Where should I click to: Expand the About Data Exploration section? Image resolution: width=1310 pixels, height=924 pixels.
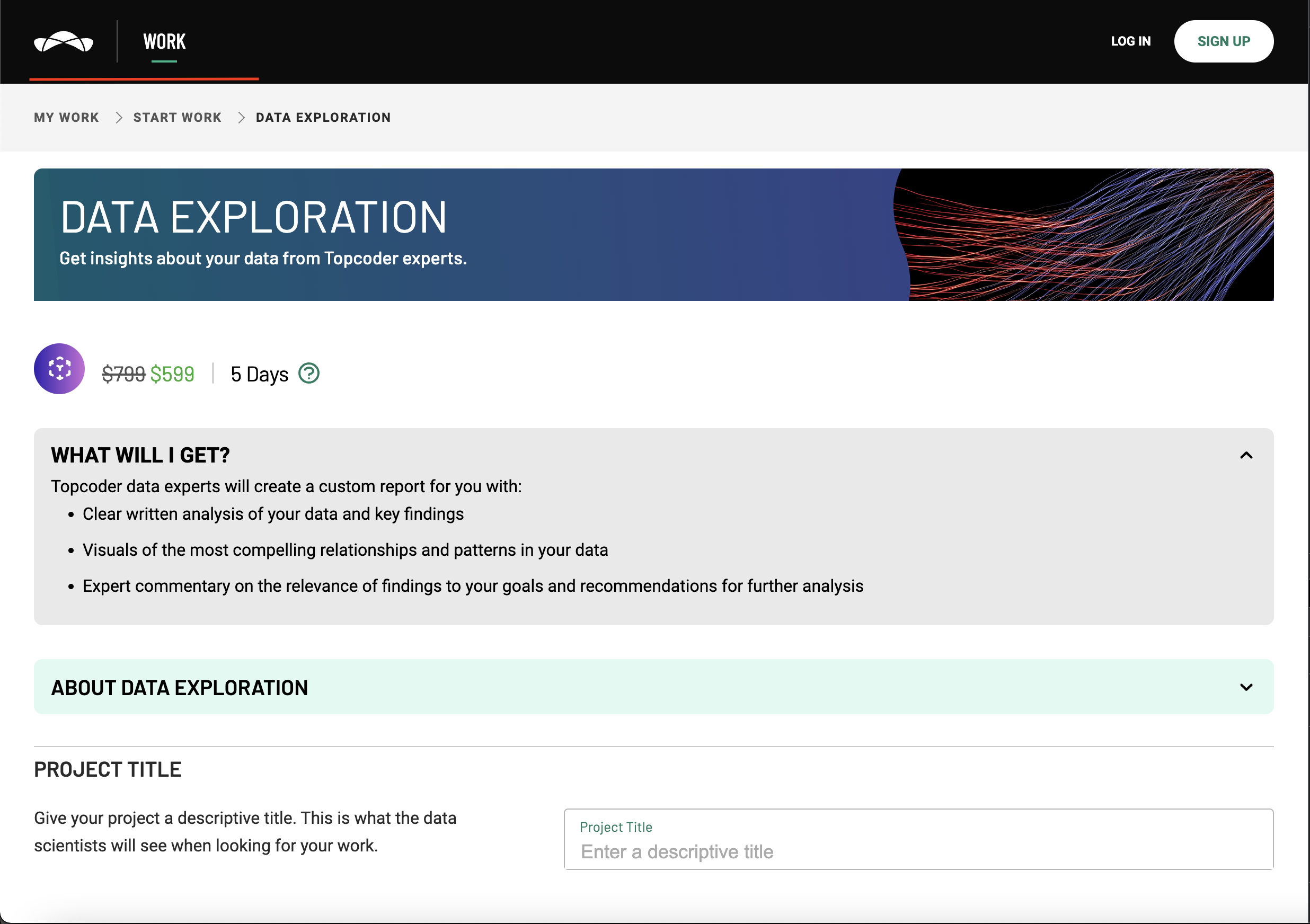pyautogui.click(x=1245, y=687)
